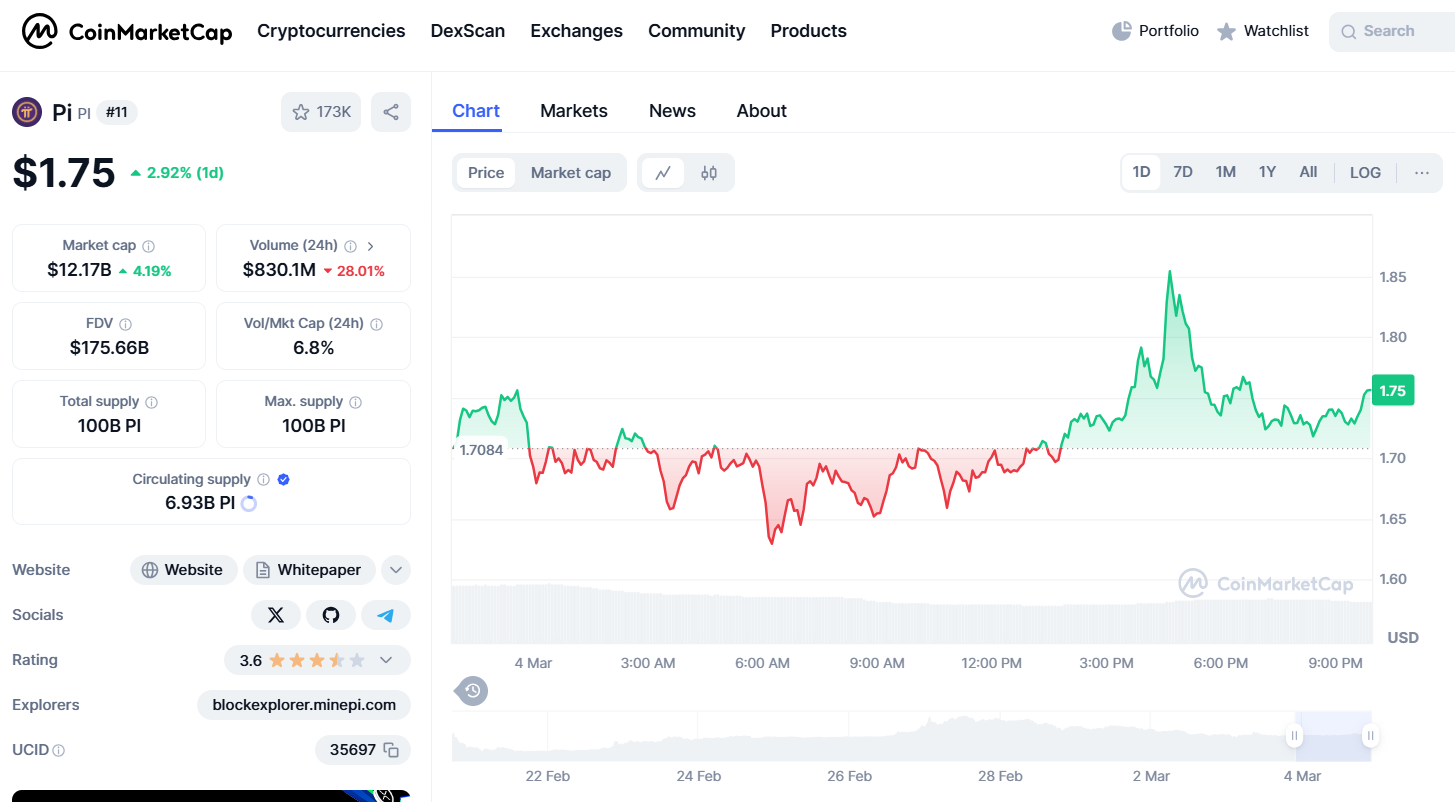Open the Community menu

pos(697,31)
